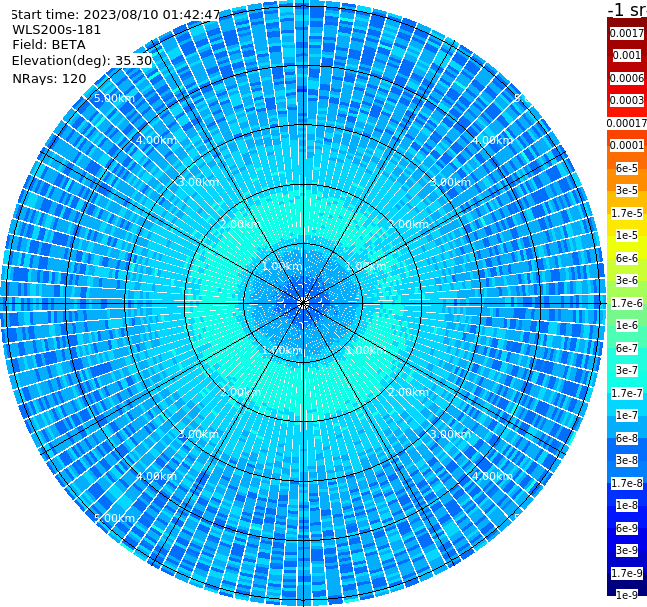The image size is (647, 607).
Task: Click the upper-left 2.00km range label
Action: tap(241, 224)
